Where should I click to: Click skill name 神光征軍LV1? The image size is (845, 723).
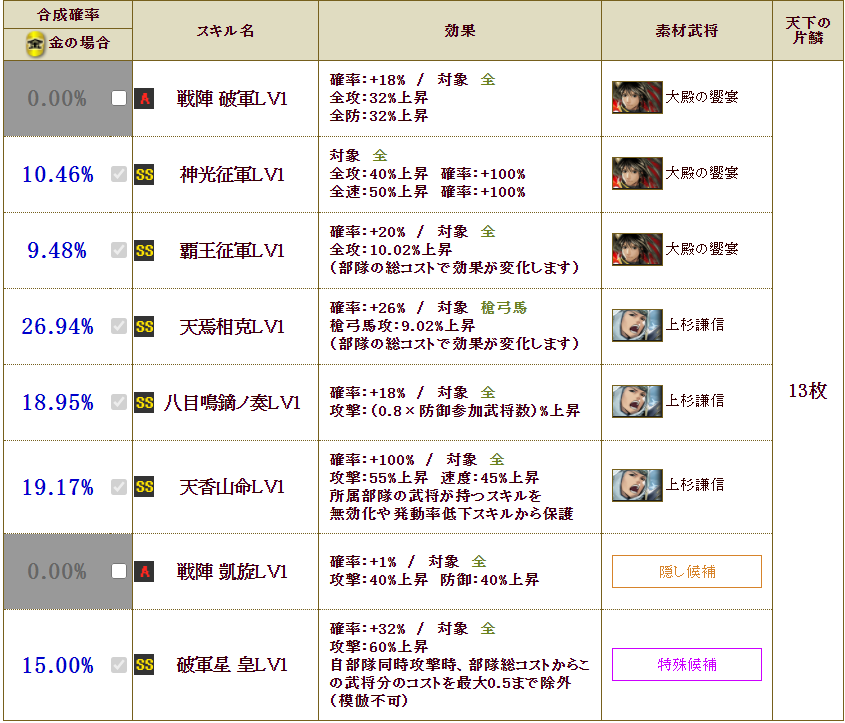click(232, 175)
